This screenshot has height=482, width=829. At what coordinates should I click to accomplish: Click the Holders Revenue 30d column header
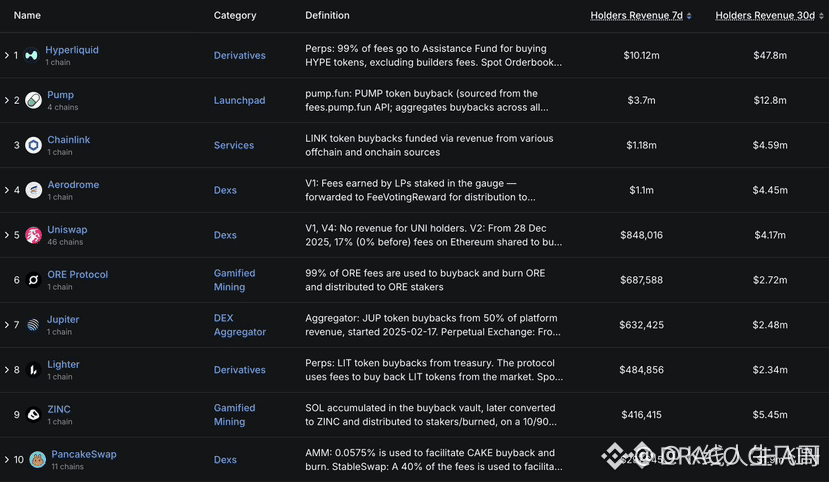(x=765, y=15)
